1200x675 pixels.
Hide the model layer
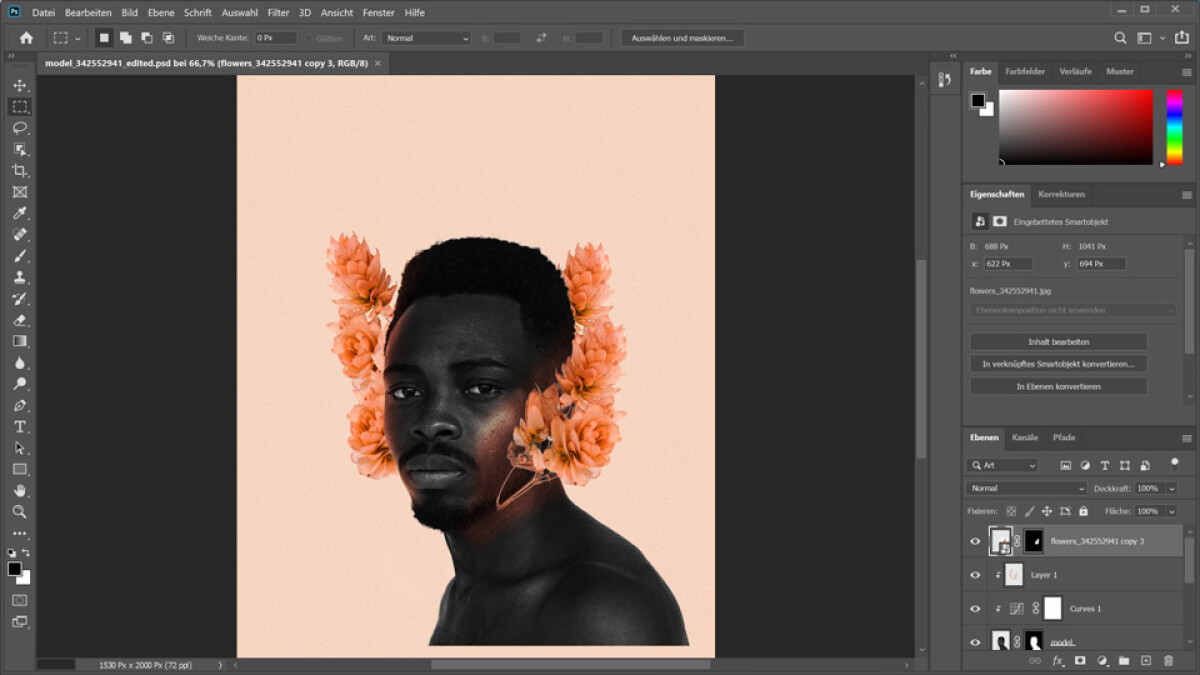click(x=975, y=642)
